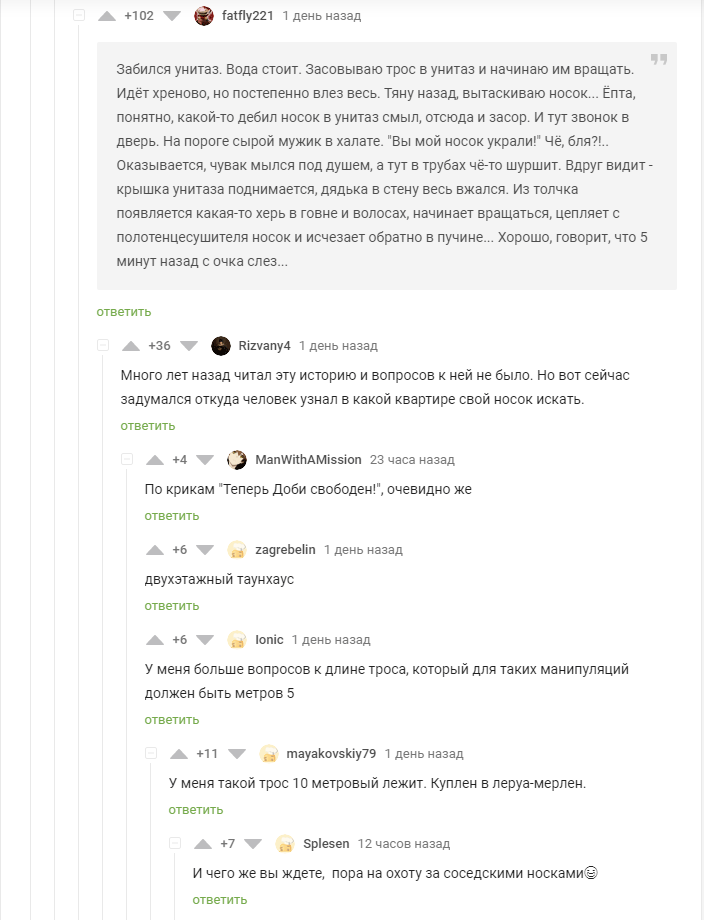Open fatfly221's user avatar
The height and width of the screenshot is (920, 704).
pos(203,16)
